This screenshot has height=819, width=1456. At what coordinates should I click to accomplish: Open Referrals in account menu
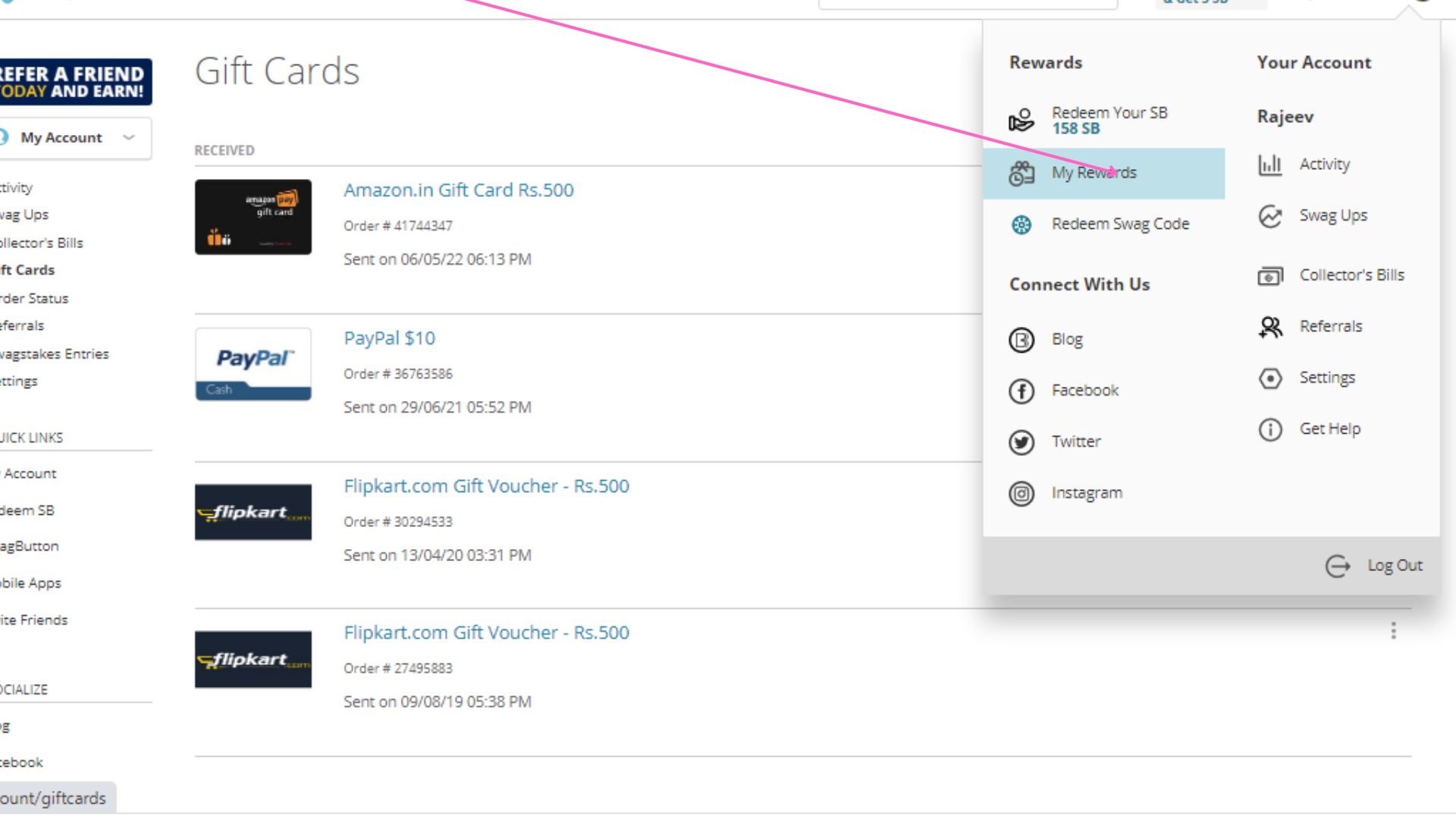point(1331,327)
